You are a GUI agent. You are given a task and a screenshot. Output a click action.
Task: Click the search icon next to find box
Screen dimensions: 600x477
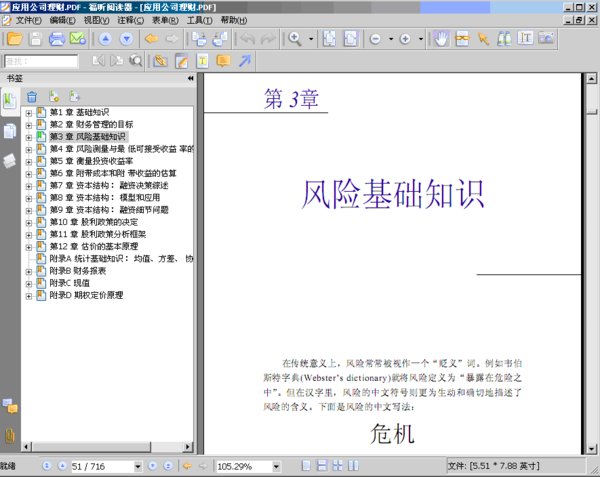135,61
